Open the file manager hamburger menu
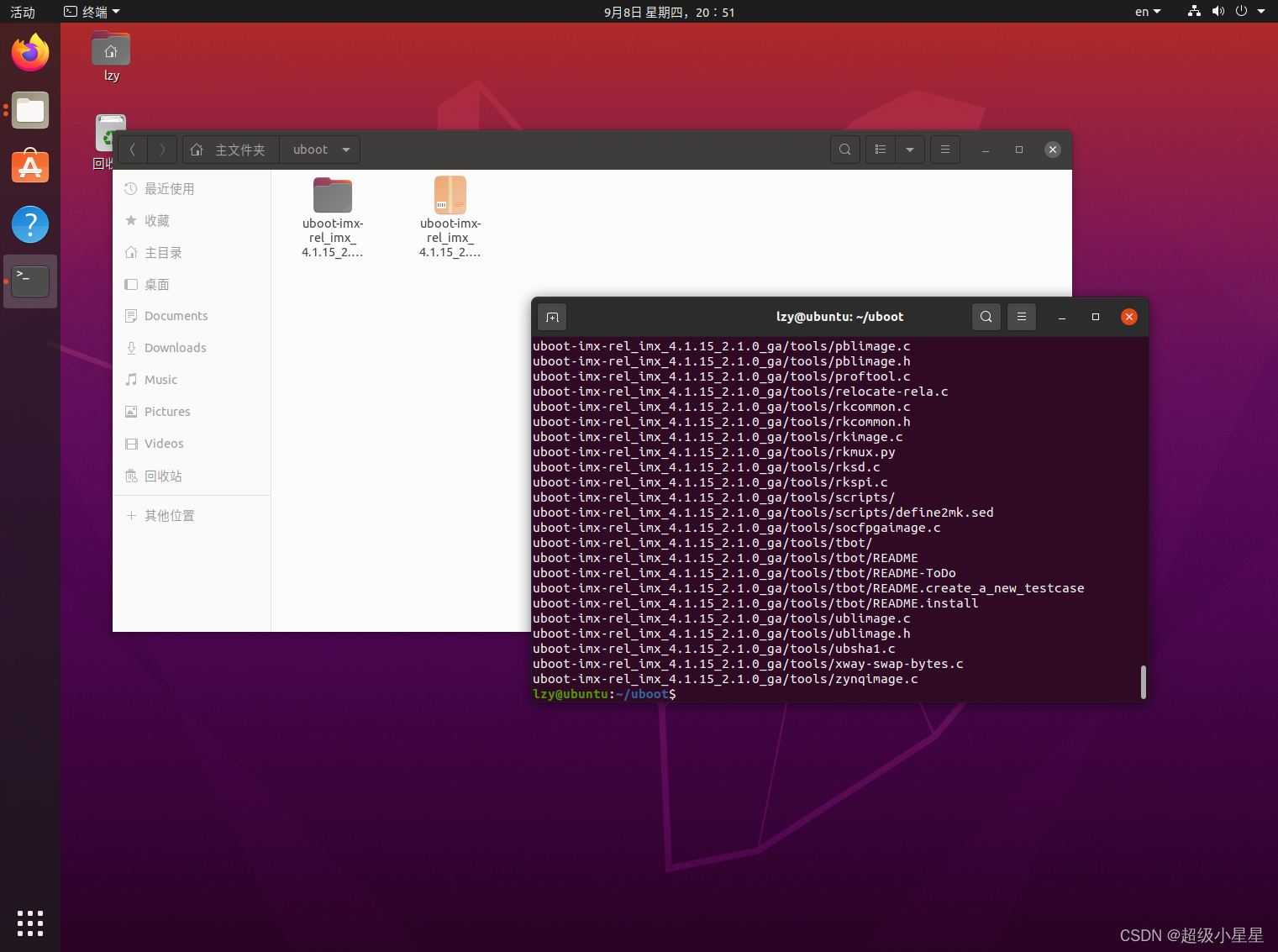This screenshot has width=1278, height=952. (944, 149)
